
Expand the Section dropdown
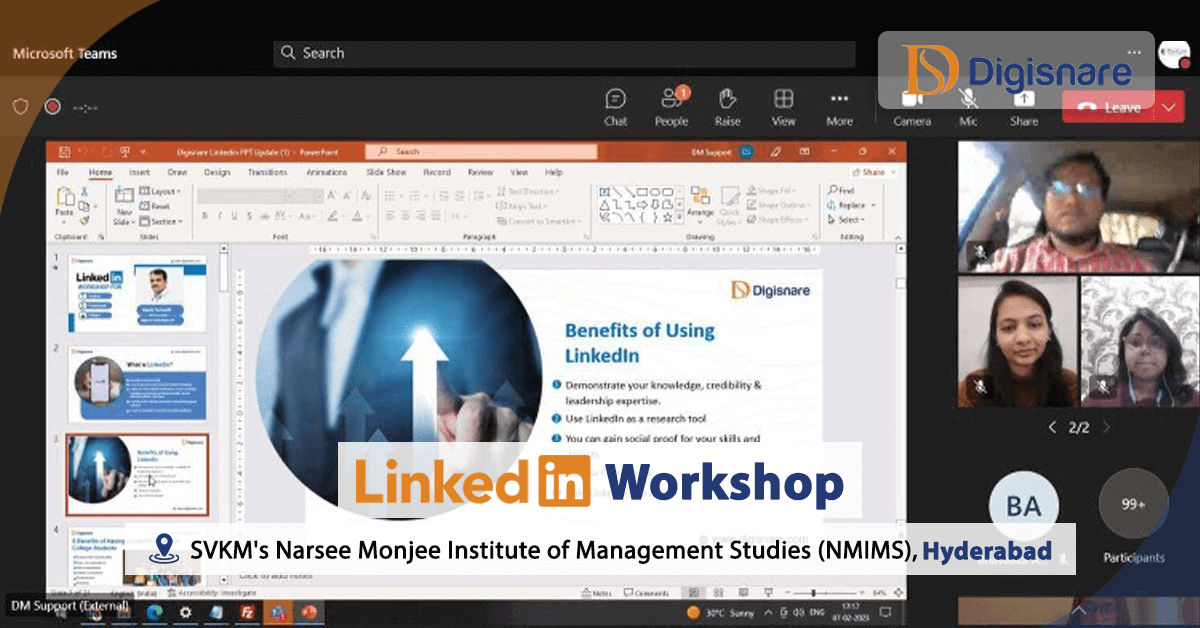click(162, 221)
